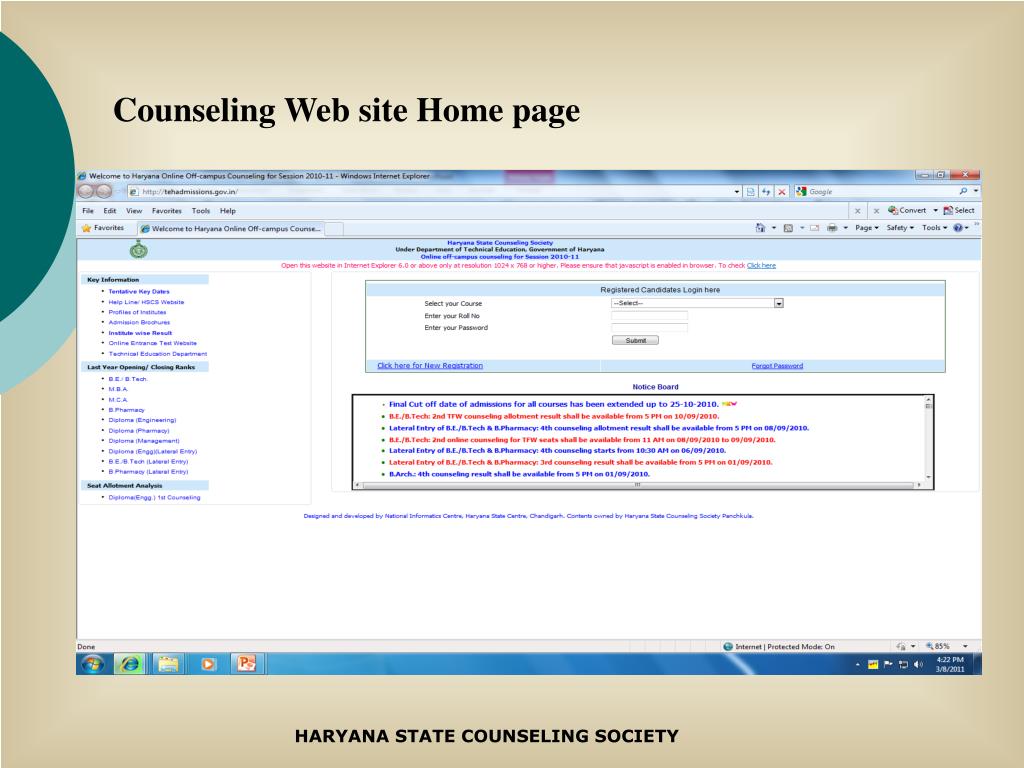Open M.B.A. closing ranks link
The image size is (1024, 768).
click(x=118, y=389)
